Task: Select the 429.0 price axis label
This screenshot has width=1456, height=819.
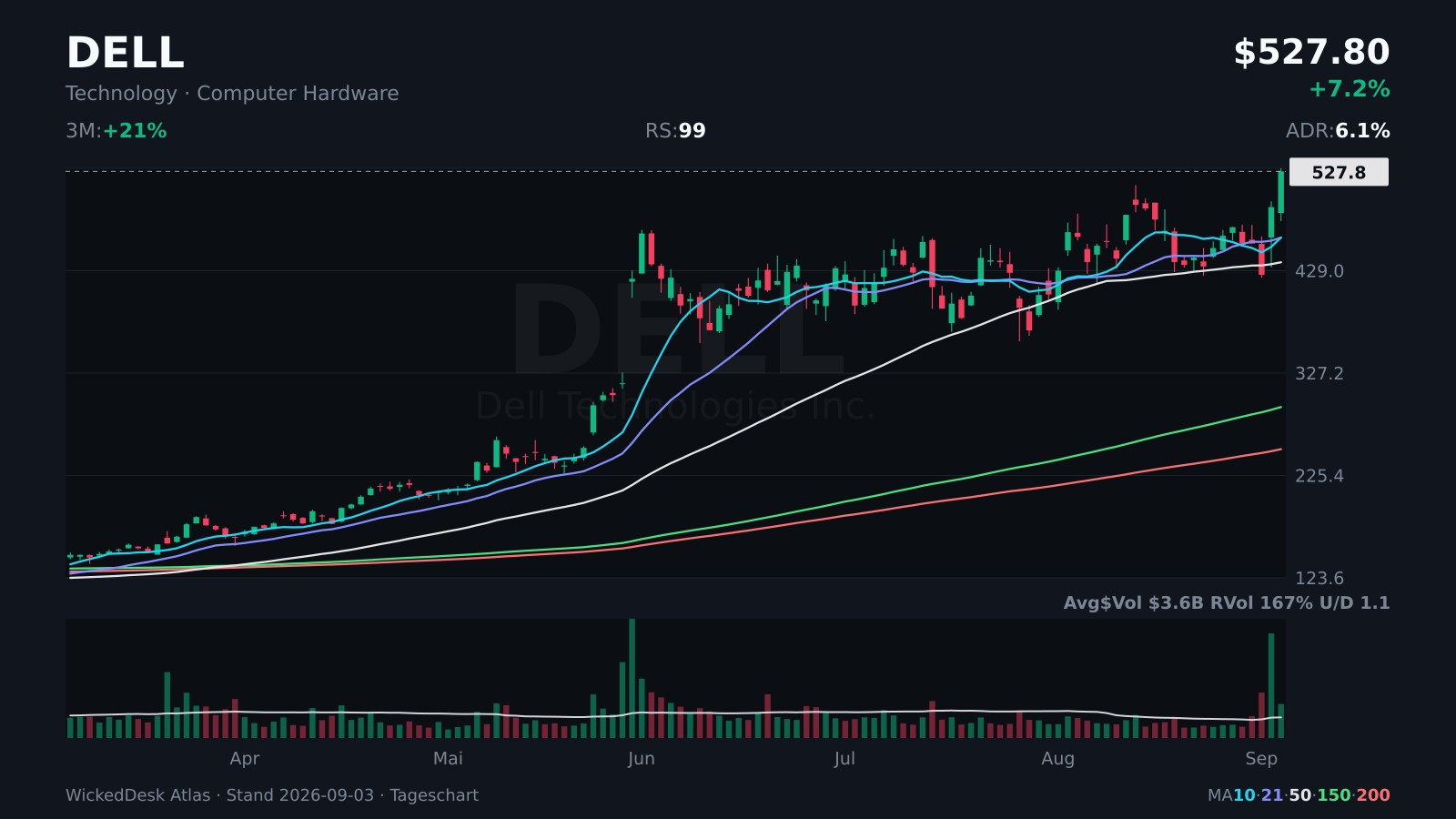Action: coord(1319,271)
